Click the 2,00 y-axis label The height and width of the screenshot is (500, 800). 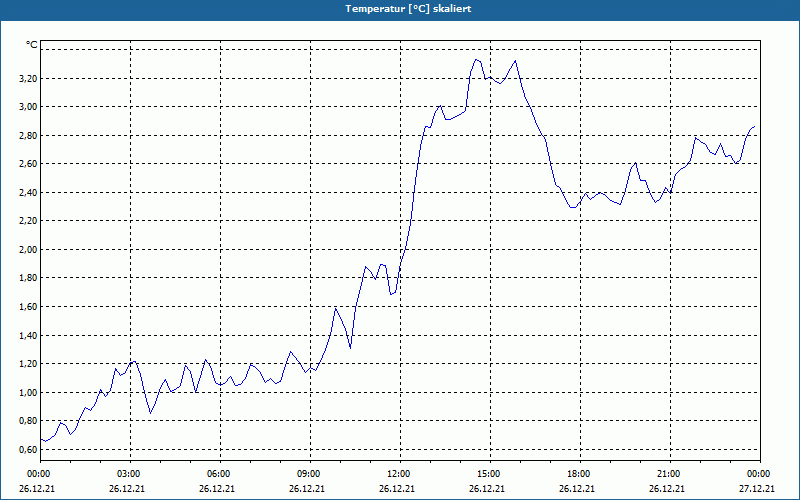pos(29,249)
